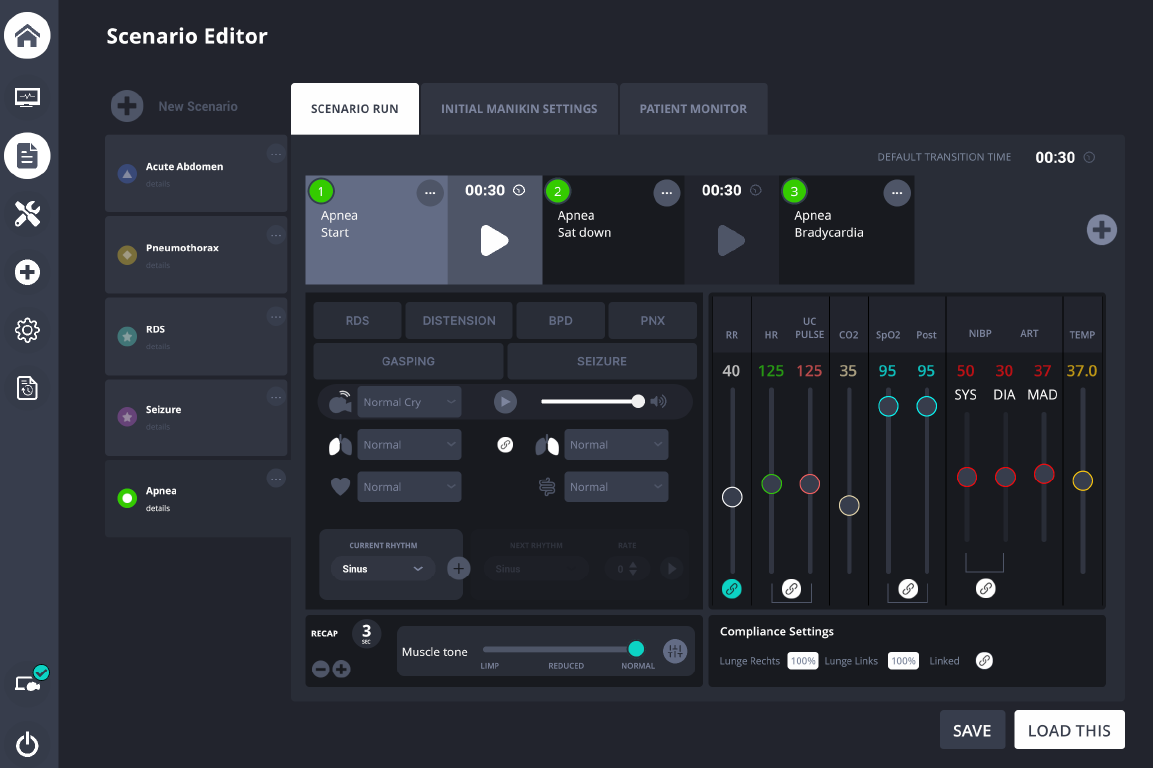Viewport: 1153px width, 768px height.
Task: Add a new scenario step at end
Action: point(1101,230)
